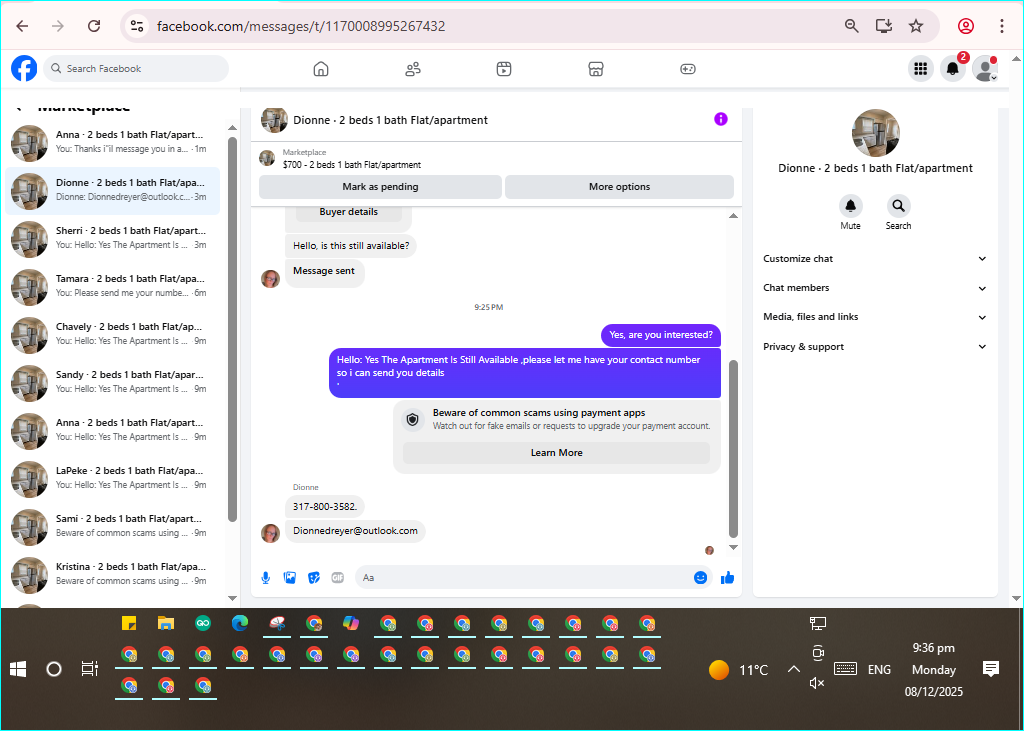Attach a file using the photo icon
The width and height of the screenshot is (1024, 731).
pyautogui.click(x=290, y=577)
